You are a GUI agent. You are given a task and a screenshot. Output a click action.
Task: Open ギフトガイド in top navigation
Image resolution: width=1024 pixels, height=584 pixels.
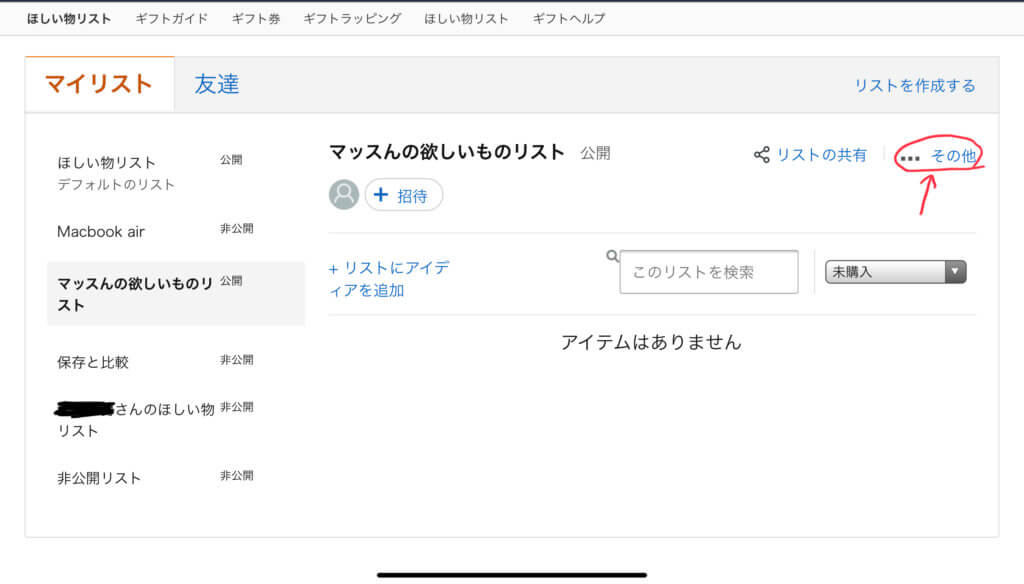coord(172,18)
